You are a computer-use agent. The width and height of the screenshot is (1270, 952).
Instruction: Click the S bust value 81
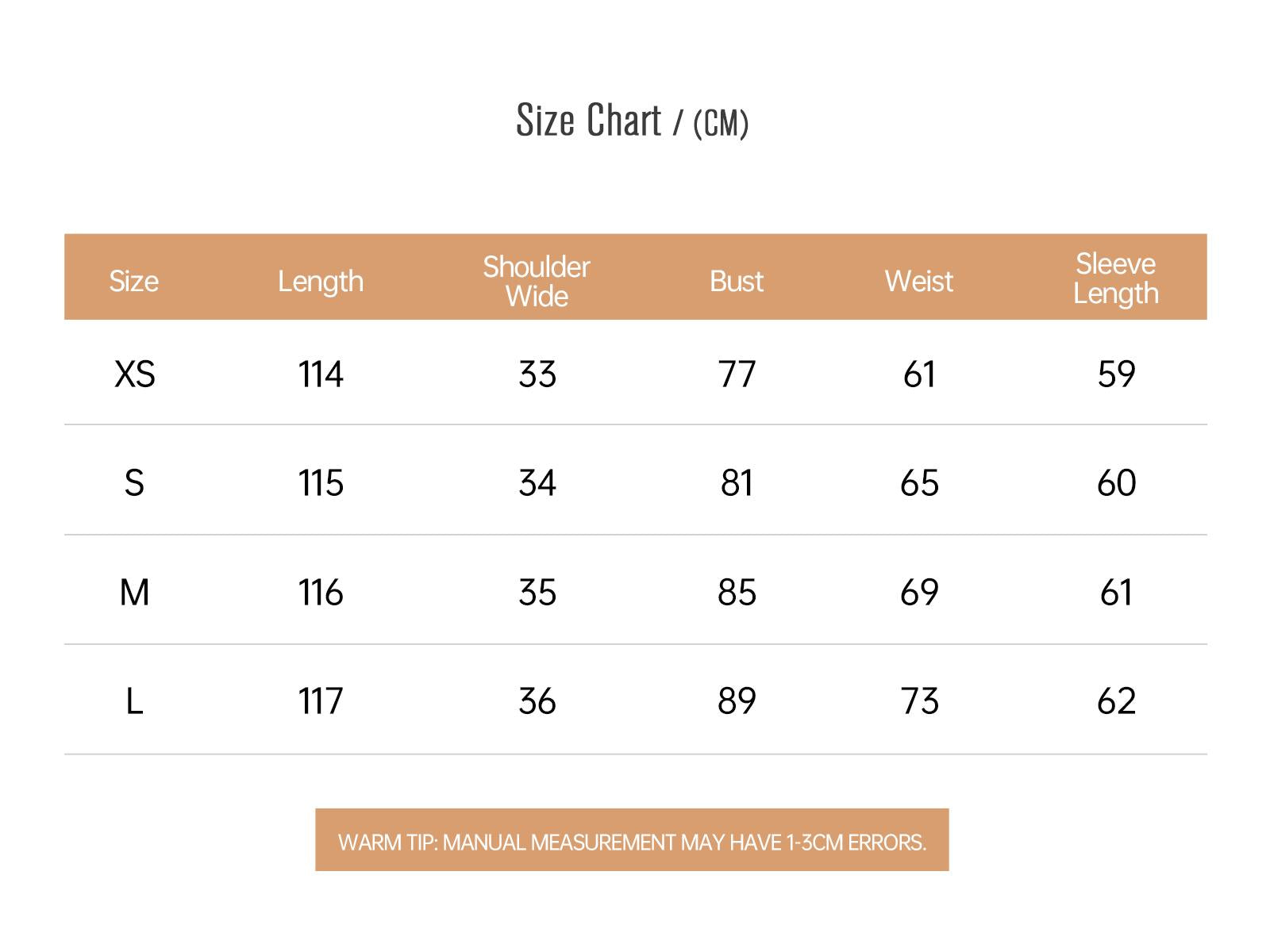[x=737, y=482]
